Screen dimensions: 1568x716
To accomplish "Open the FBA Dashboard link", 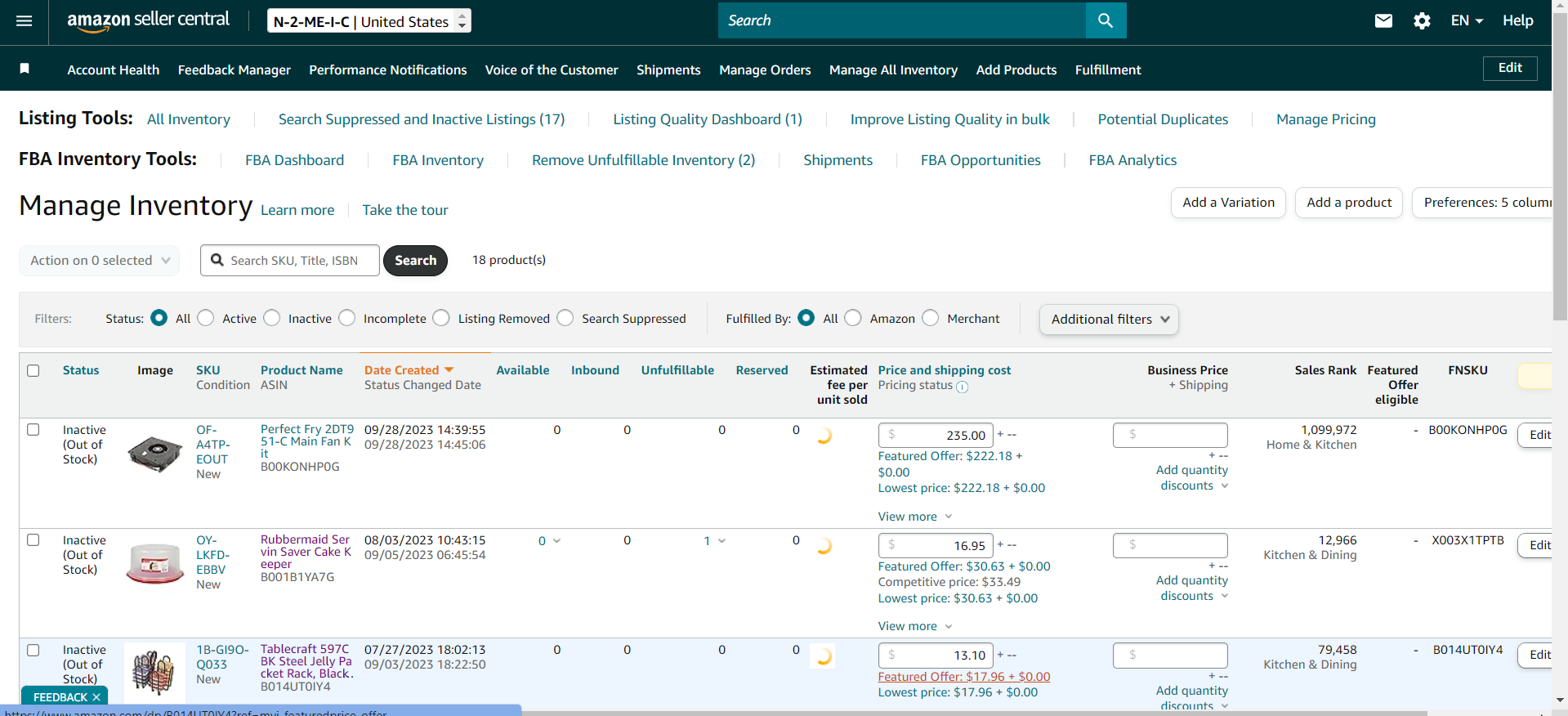I will [x=295, y=160].
